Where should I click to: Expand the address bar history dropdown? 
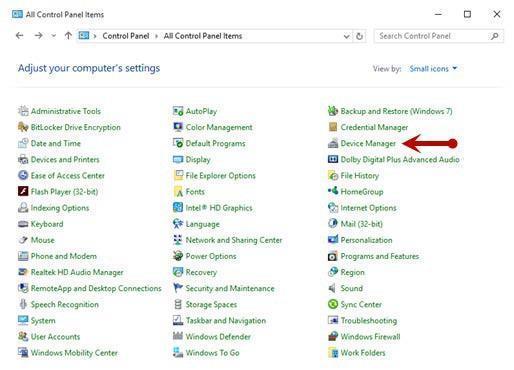click(x=347, y=36)
